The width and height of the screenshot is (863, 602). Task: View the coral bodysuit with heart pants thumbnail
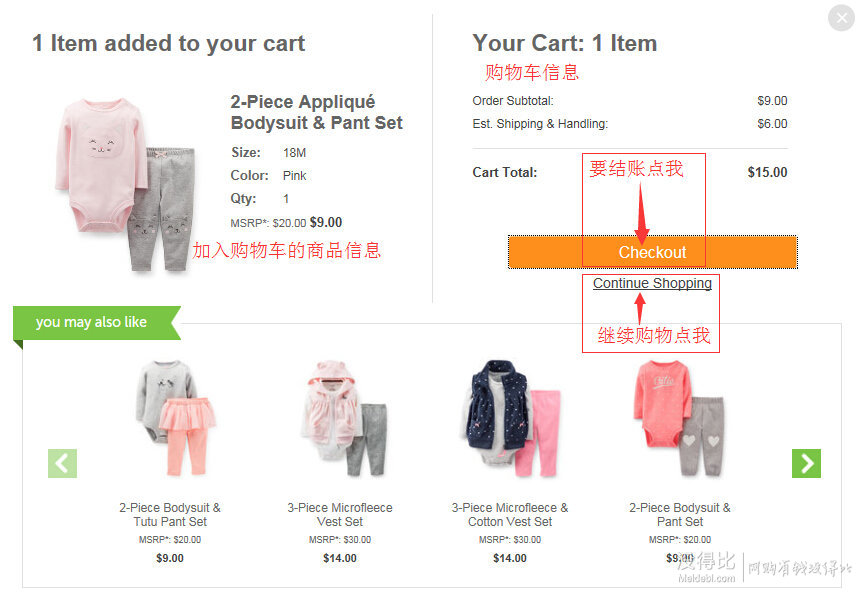(679, 418)
